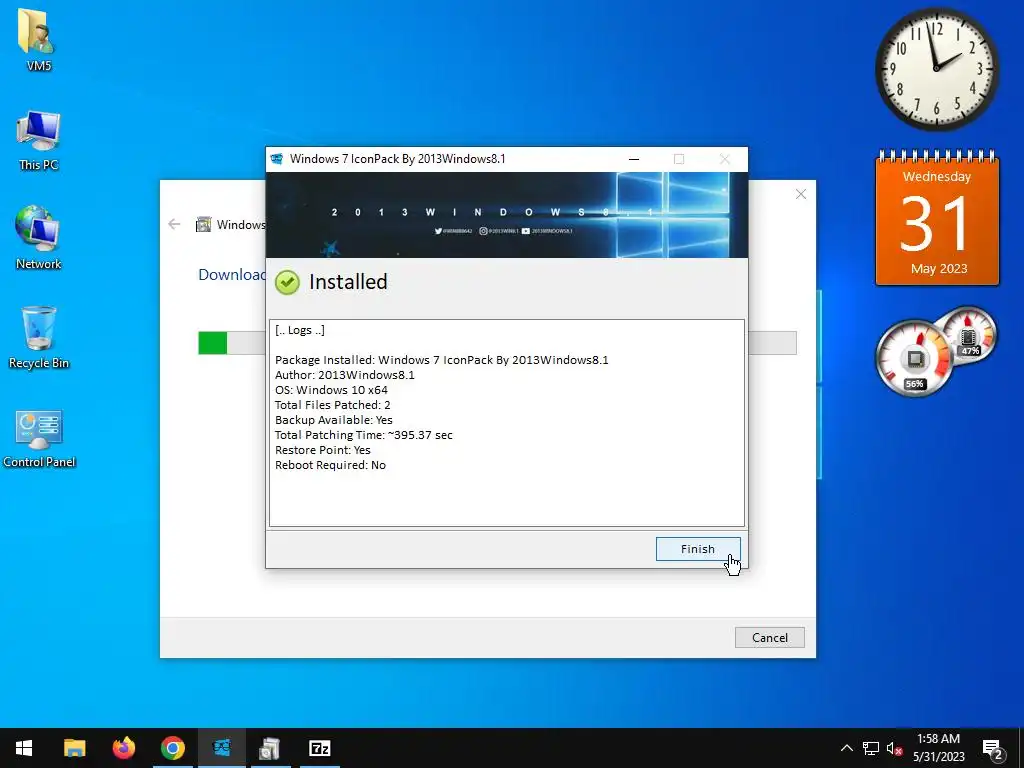Select This PC desktop icon
1024x768 pixels.
[39, 140]
